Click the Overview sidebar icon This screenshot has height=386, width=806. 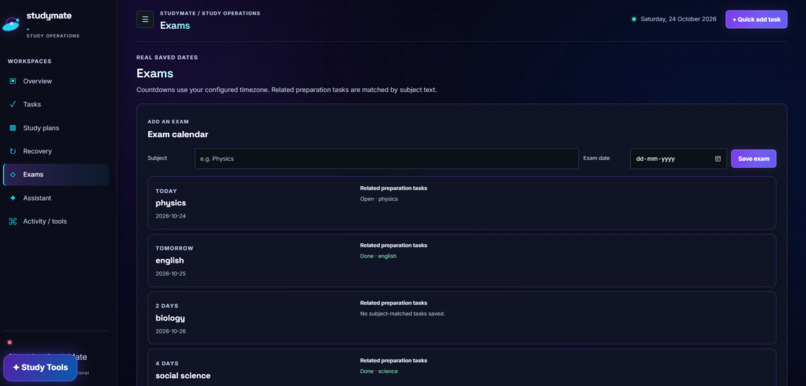[13, 81]
